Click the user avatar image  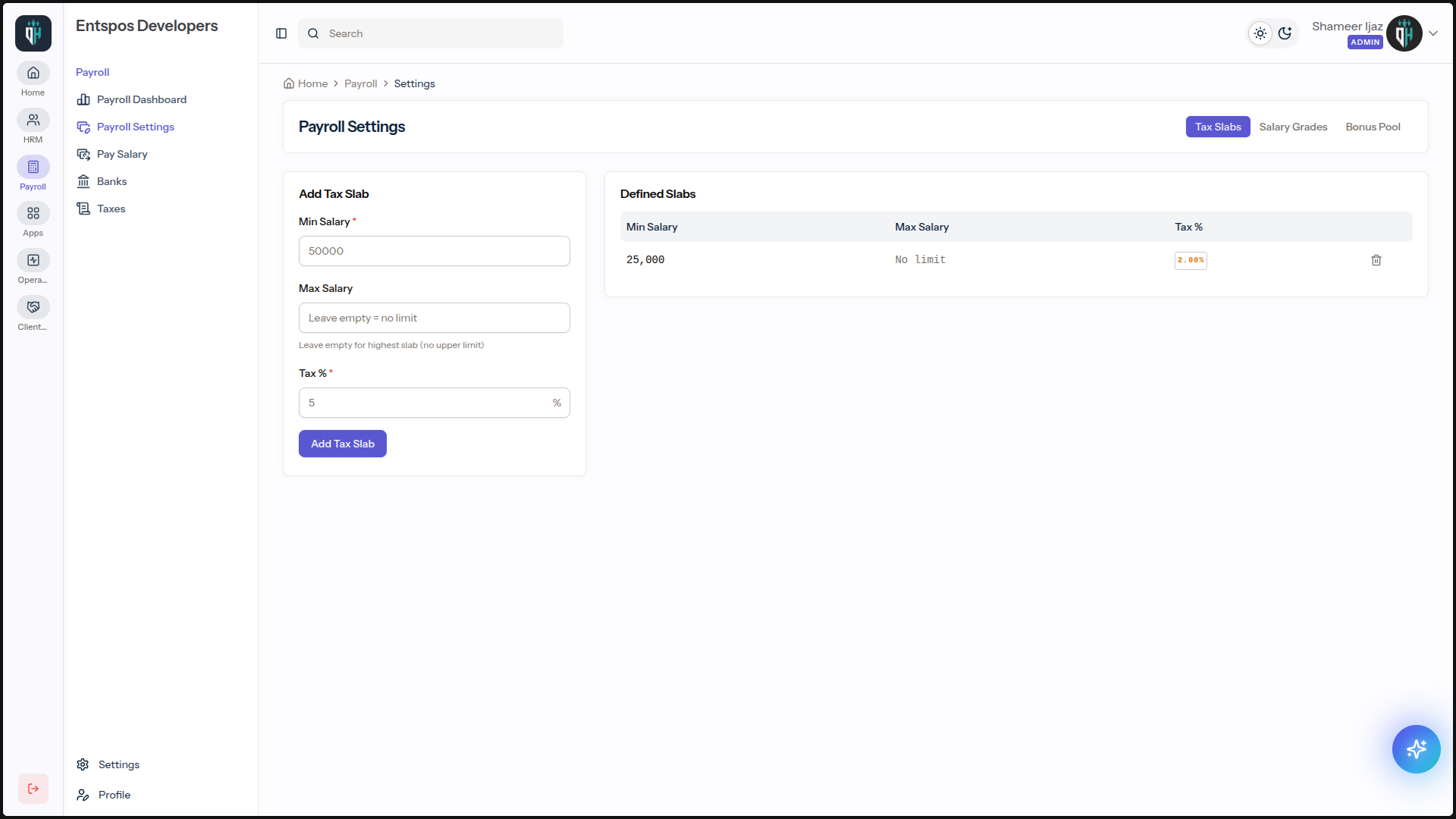pyautogui.click(x=1404, y=33)
